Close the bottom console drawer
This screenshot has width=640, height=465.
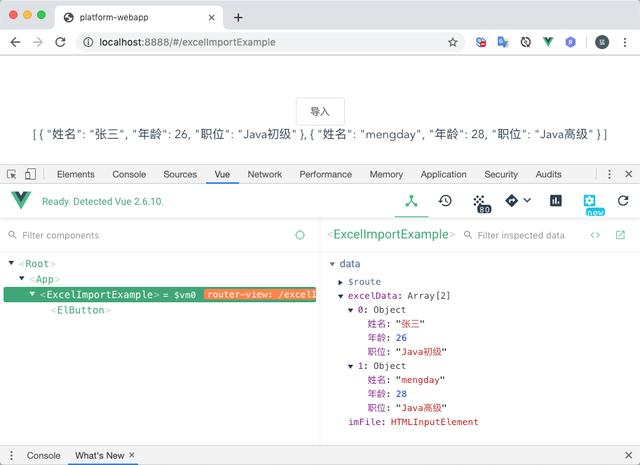point(629,455)
